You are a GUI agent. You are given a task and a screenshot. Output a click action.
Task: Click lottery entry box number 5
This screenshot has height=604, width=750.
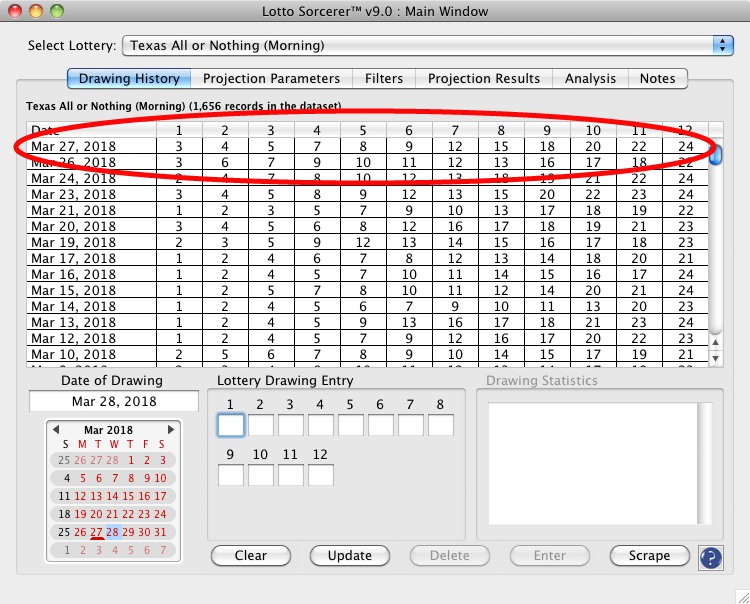click(x=351, y=425)
